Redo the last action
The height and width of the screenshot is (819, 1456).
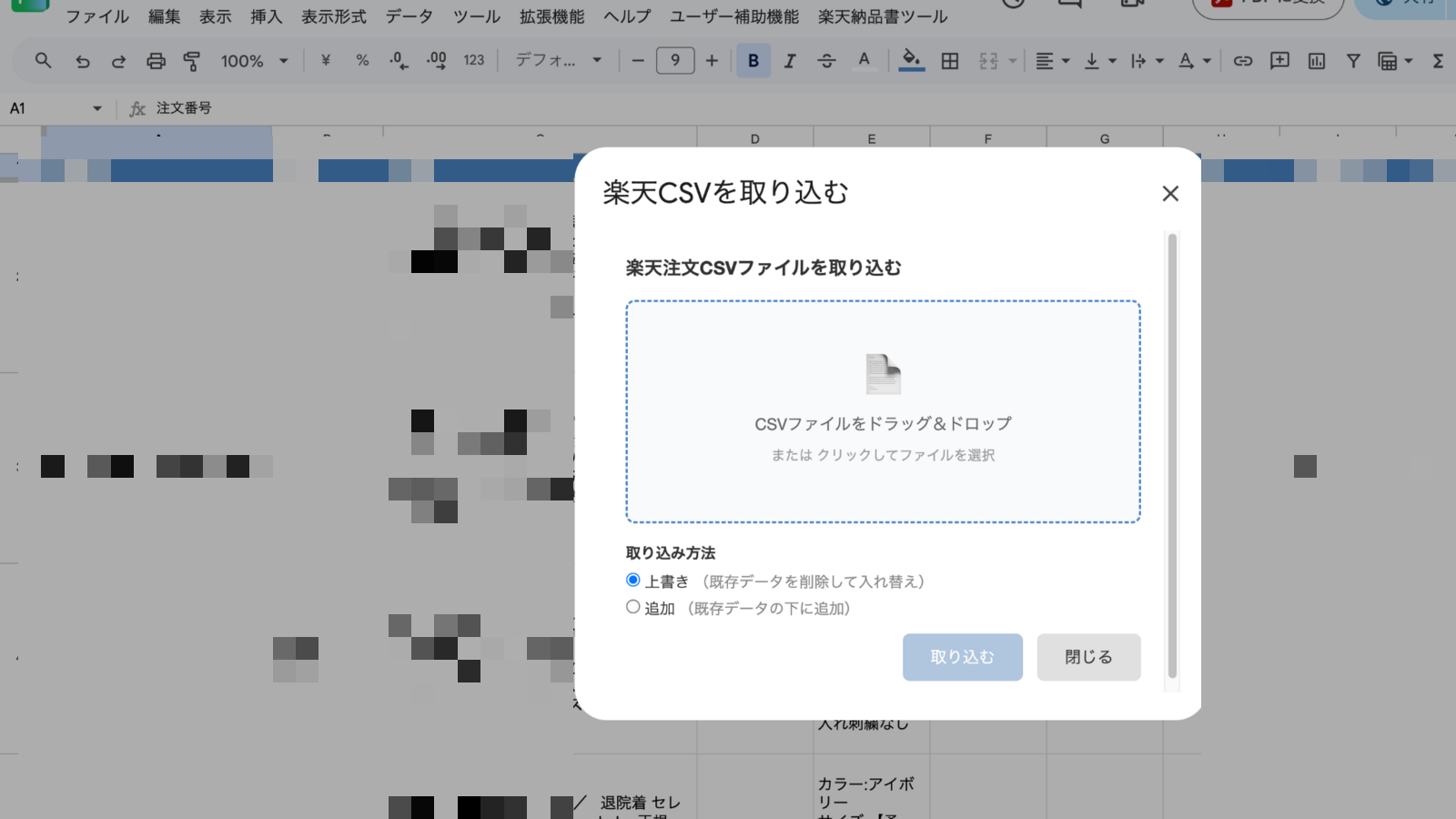[x=118, y=61]
